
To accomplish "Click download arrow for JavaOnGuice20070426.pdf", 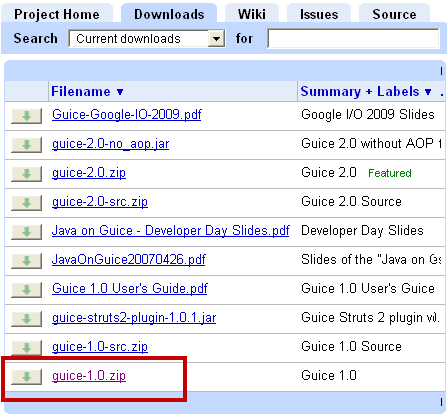I will (27, 261).
